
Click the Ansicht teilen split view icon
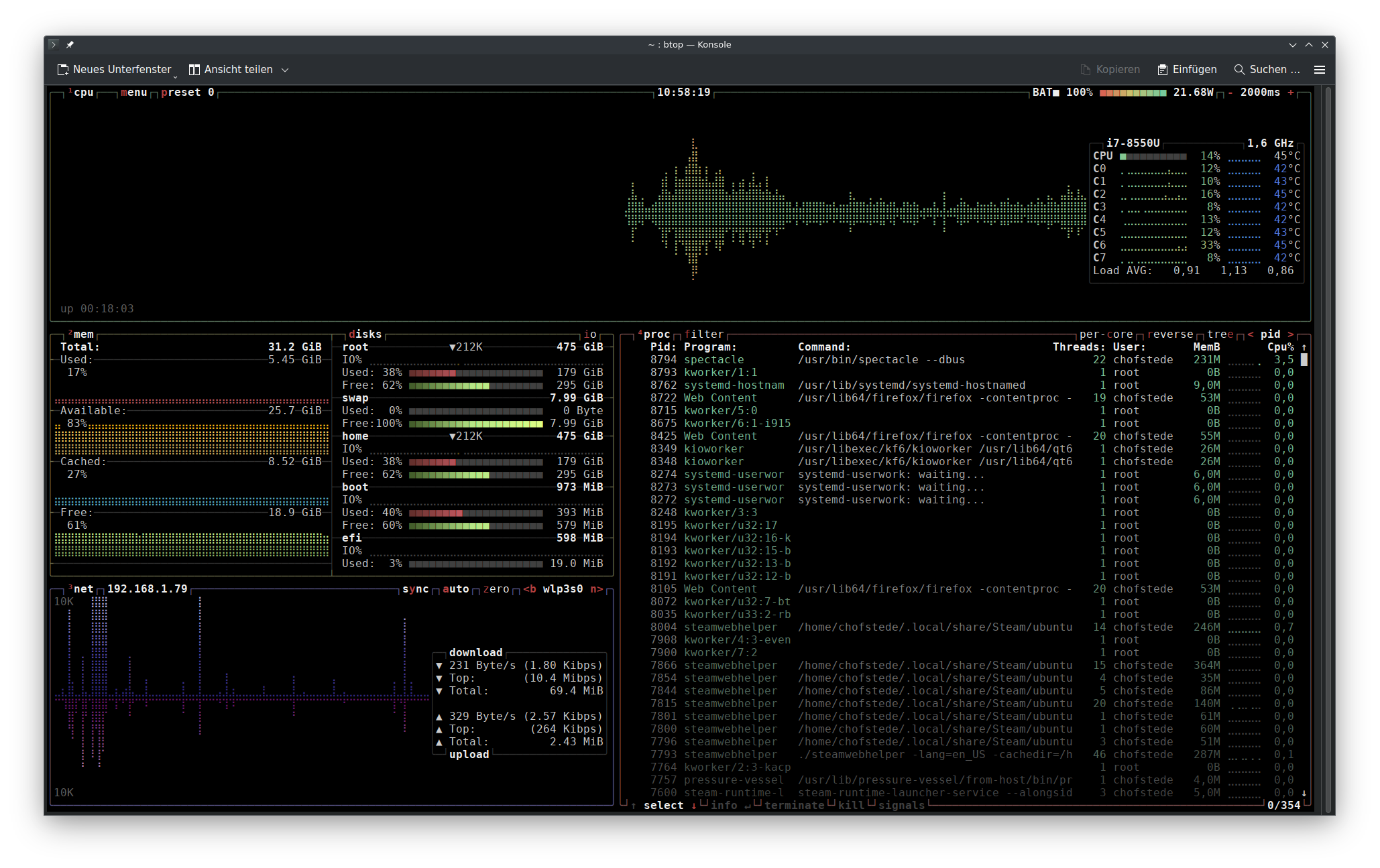pos(194,70)
